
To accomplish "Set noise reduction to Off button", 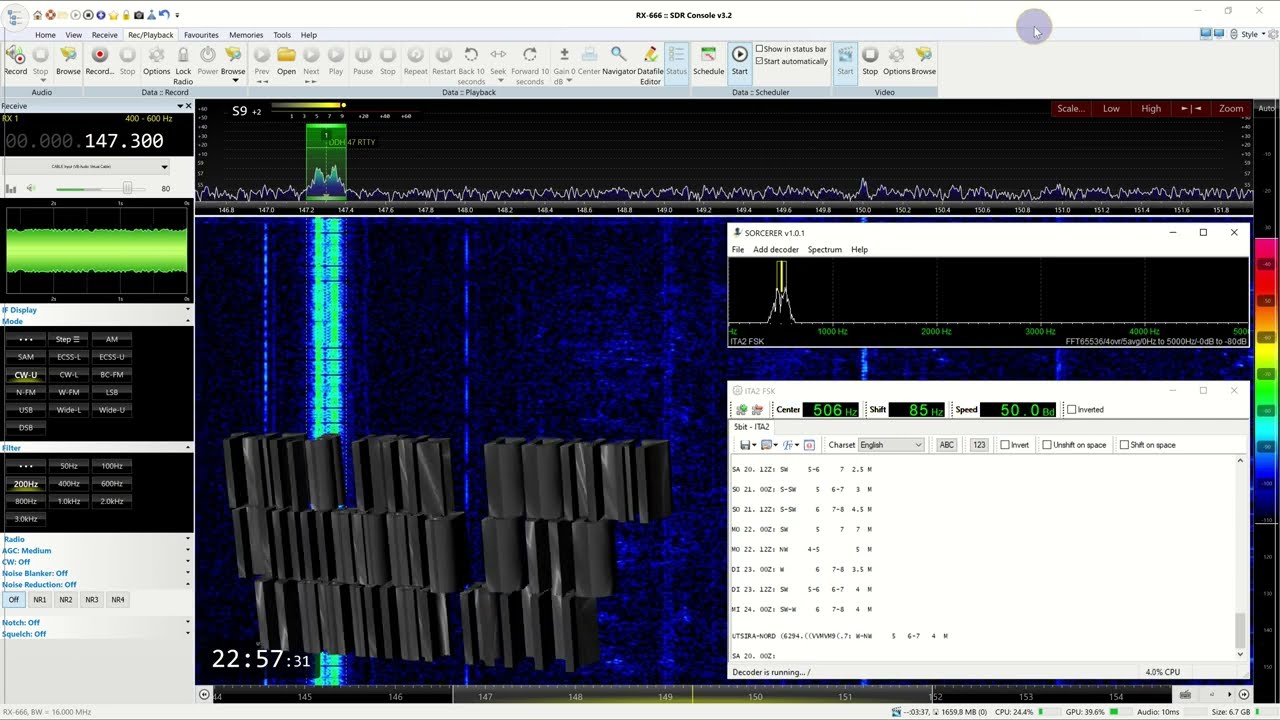I will pyautogui.click(x=13, y=600).
